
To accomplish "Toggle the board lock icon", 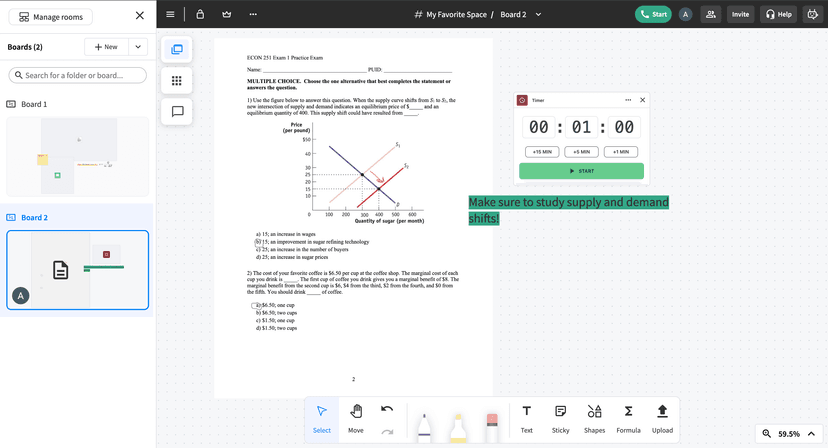I will coord(200,14).
